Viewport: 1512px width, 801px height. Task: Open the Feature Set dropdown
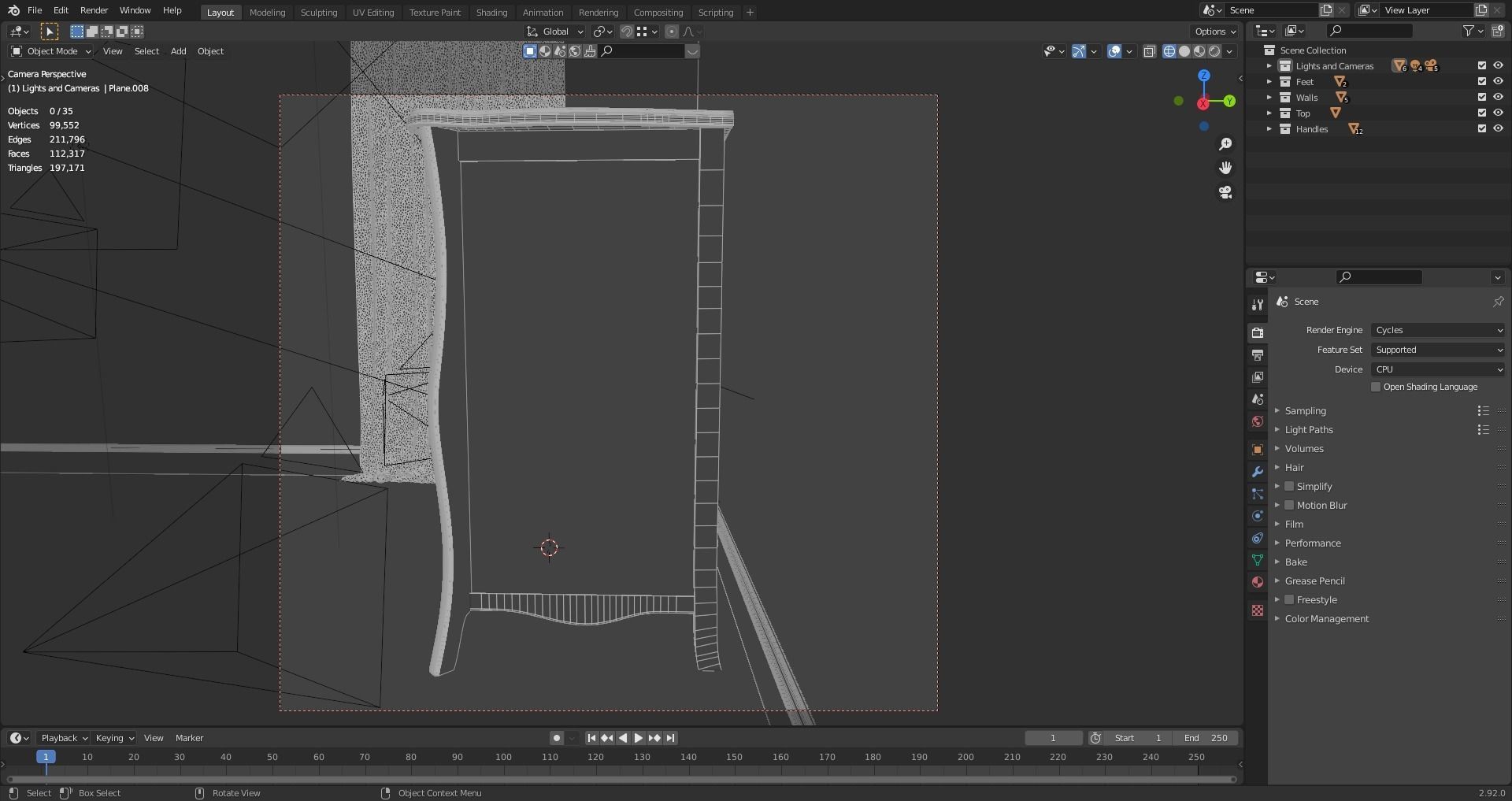1439,350
